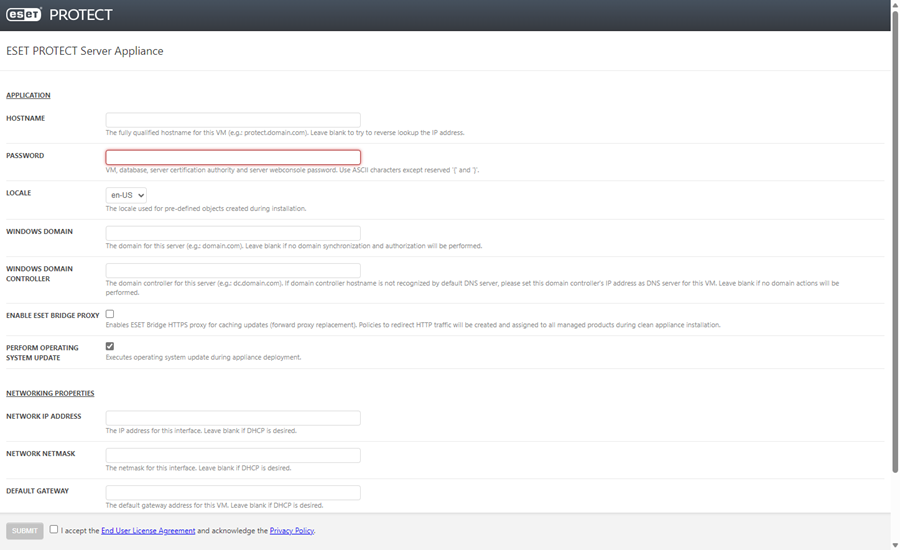Select the Default Gateway input field
Viewport: 900px width, 550px height.
coord(233,493)
